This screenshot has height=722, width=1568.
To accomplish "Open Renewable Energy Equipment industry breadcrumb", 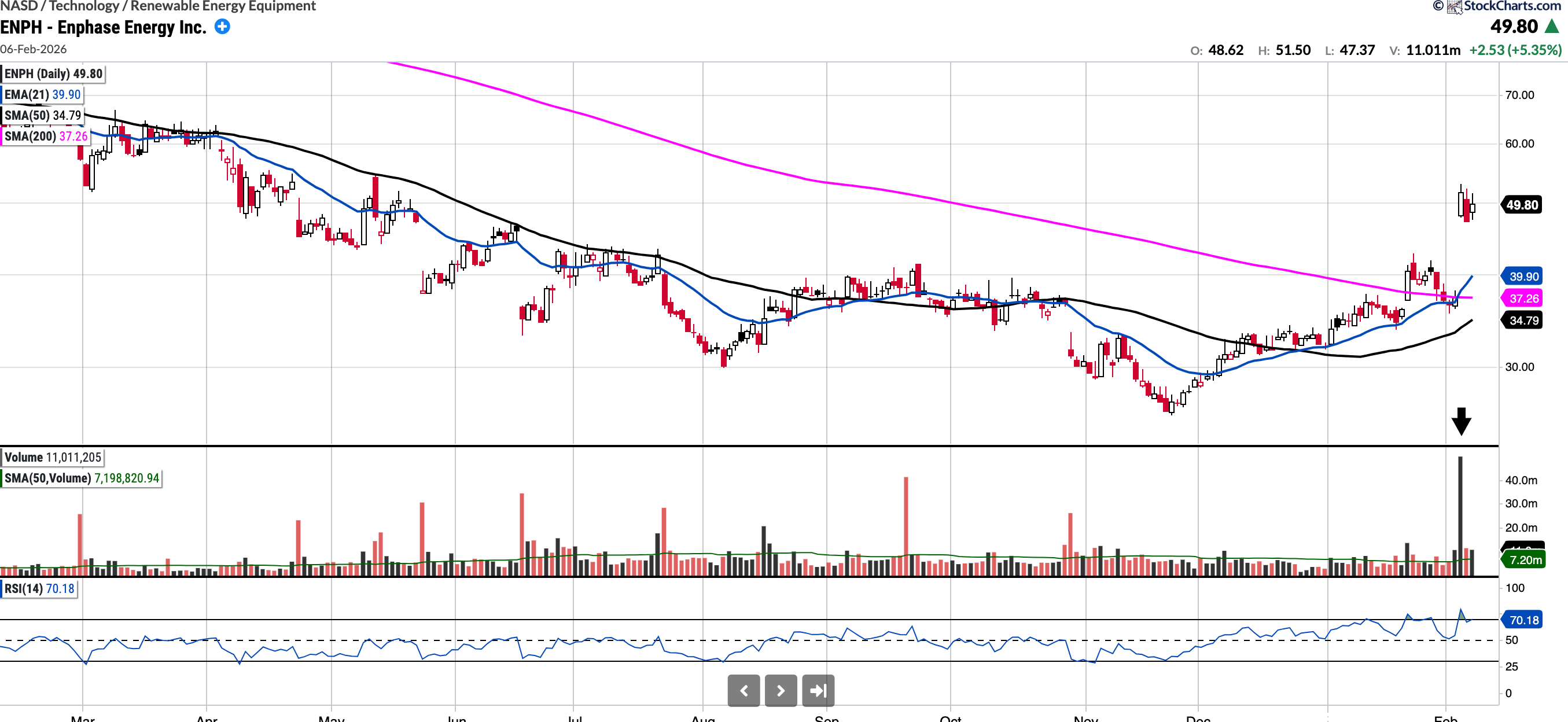I will click(x=223, y=6).
